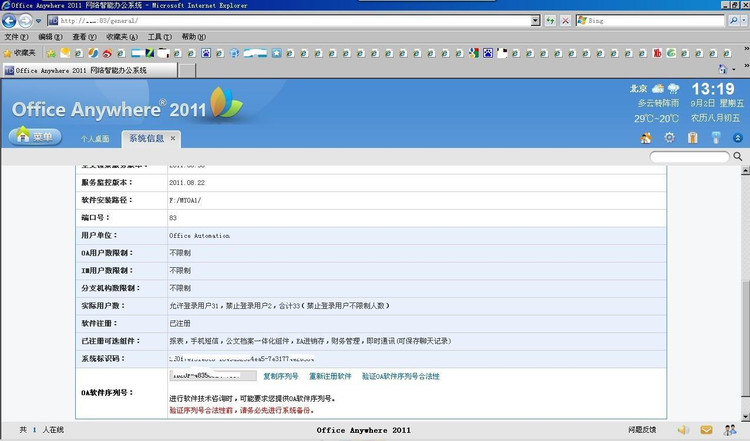Click the rain cloud weather icon
The image size is (750, 441).
tap(673, 88)
